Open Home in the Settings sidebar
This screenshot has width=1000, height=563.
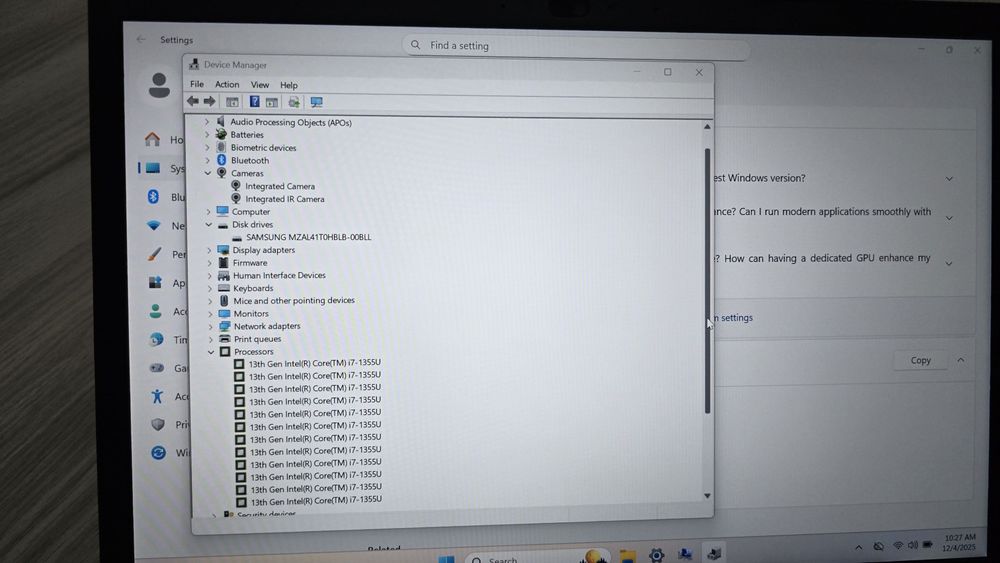152,139
